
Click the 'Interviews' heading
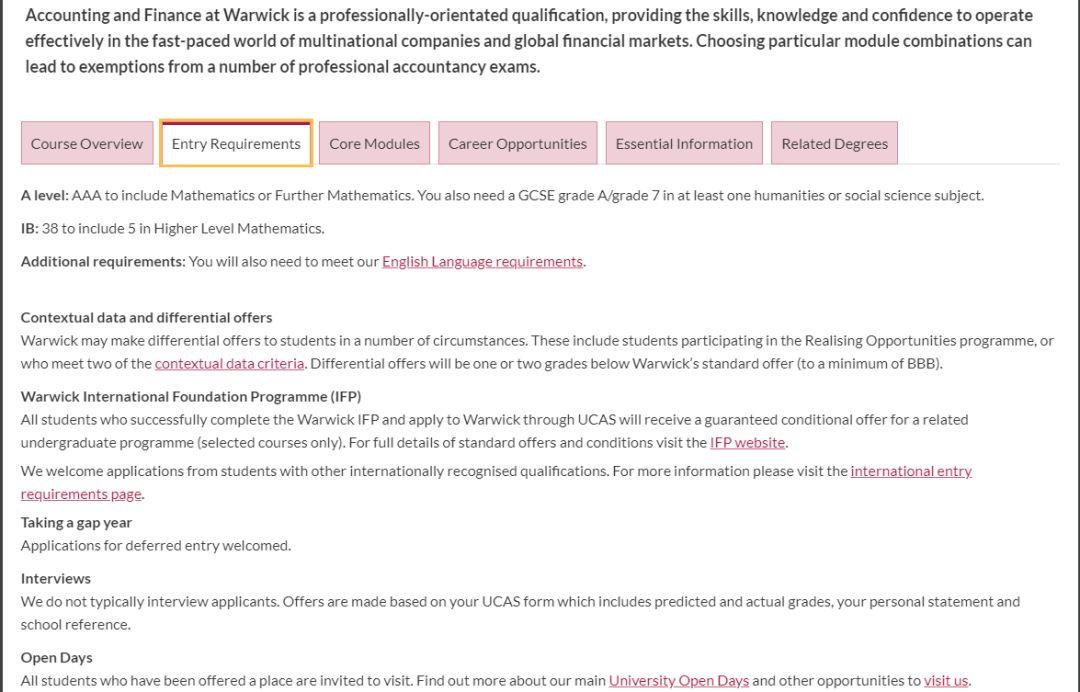(56, 578)
